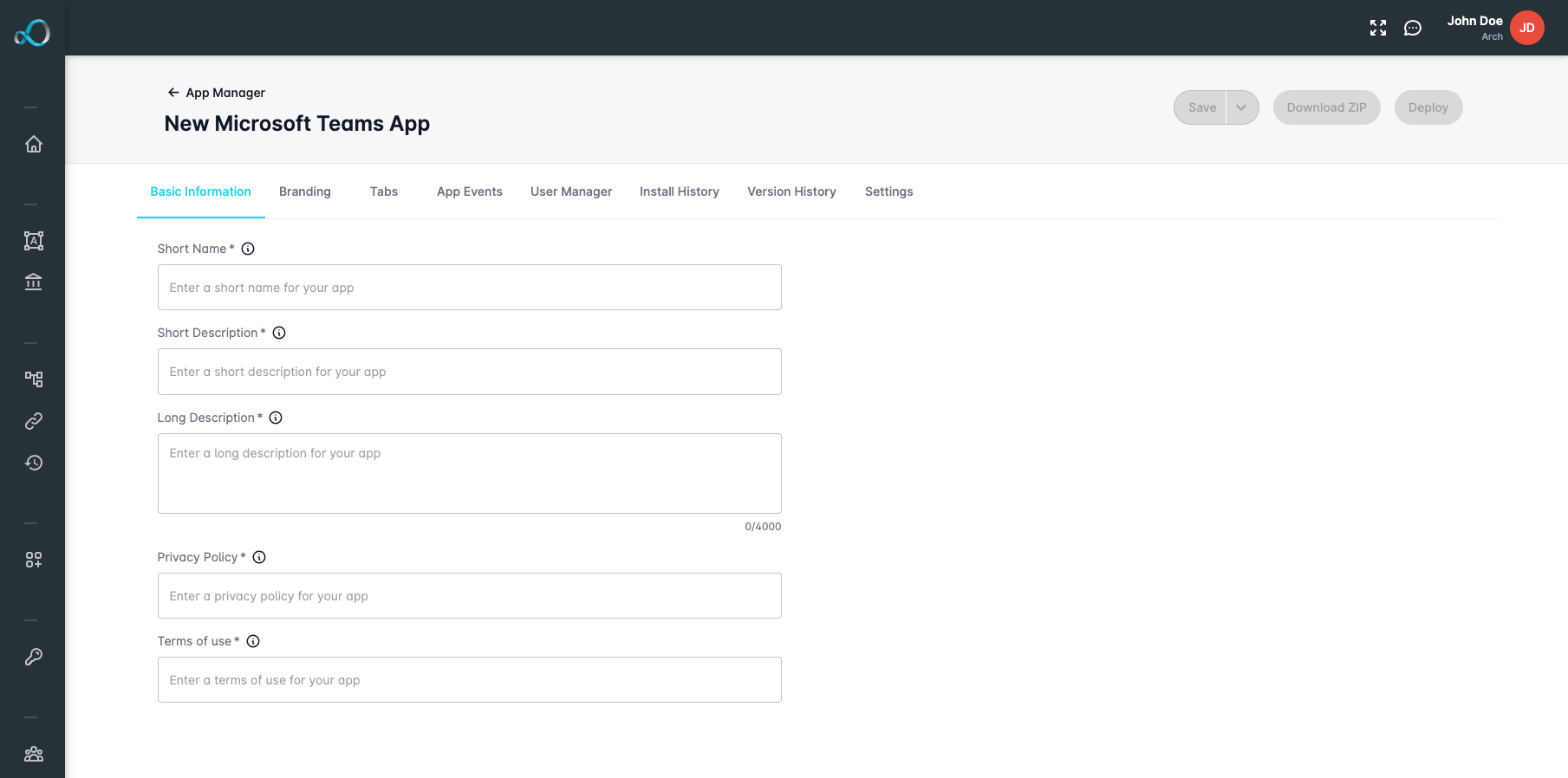This screenshot has height=778, width=1568.
Task: Expand the Save button dropdown arrow
Action: [x=1241, y=107]
